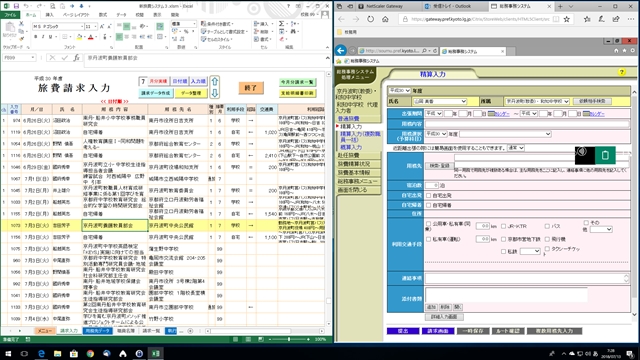Open Edge from the Windows taskbar

(x=41, y=353)
